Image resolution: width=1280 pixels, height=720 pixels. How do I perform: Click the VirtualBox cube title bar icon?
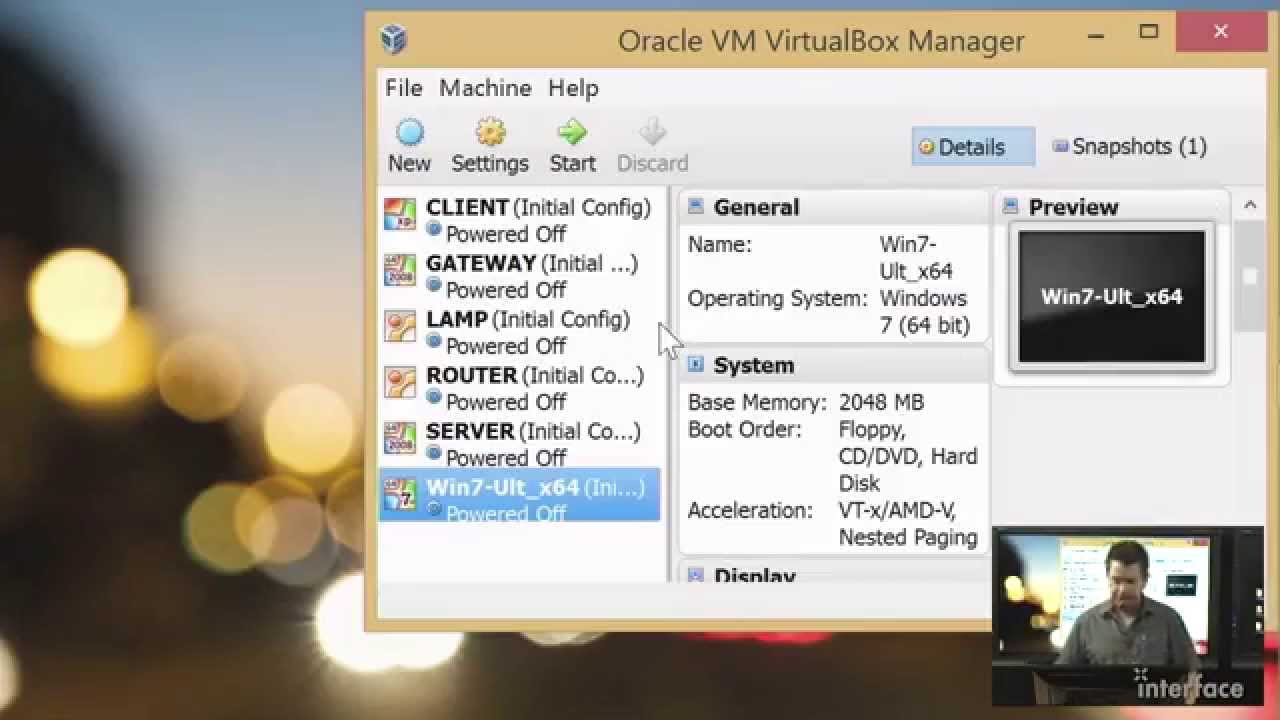point(394,40)
